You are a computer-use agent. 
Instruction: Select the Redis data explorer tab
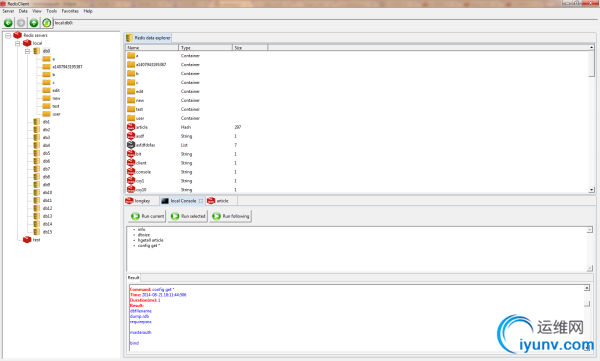pos(148,38)
